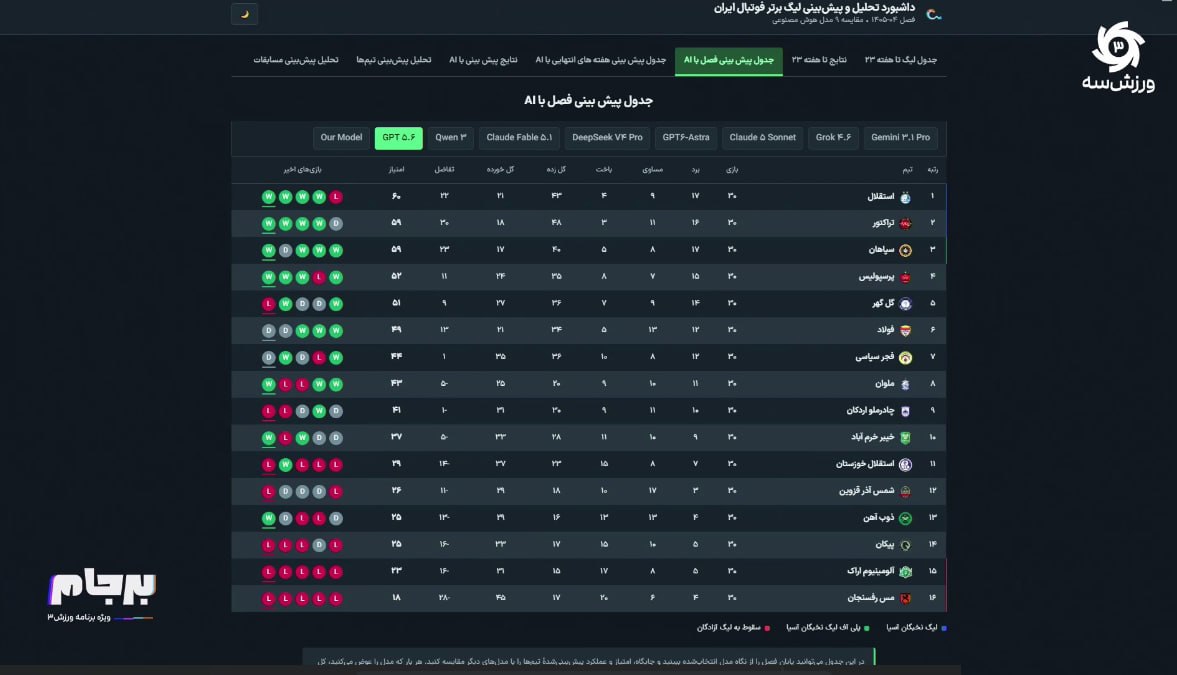Select the Claude 5 Sonnet model
Screen dimensions: 1177x675
coord(762,137)
